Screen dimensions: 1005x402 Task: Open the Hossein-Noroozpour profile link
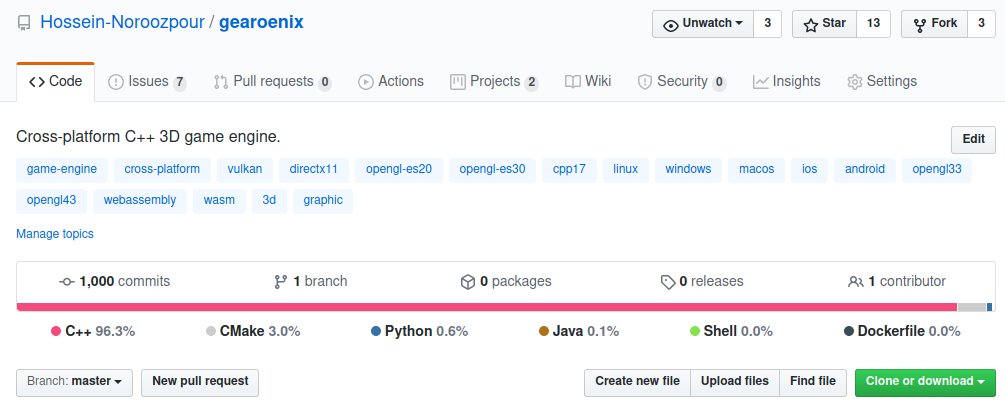[x=122, y=22]
